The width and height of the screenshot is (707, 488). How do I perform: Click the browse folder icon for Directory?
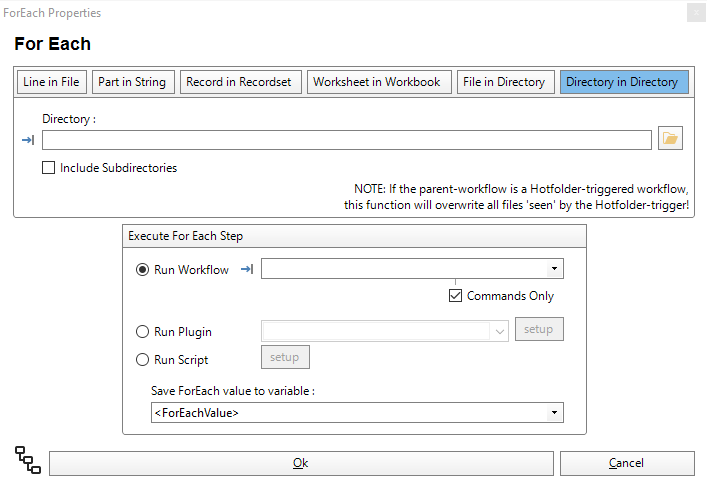coord(670,139)
